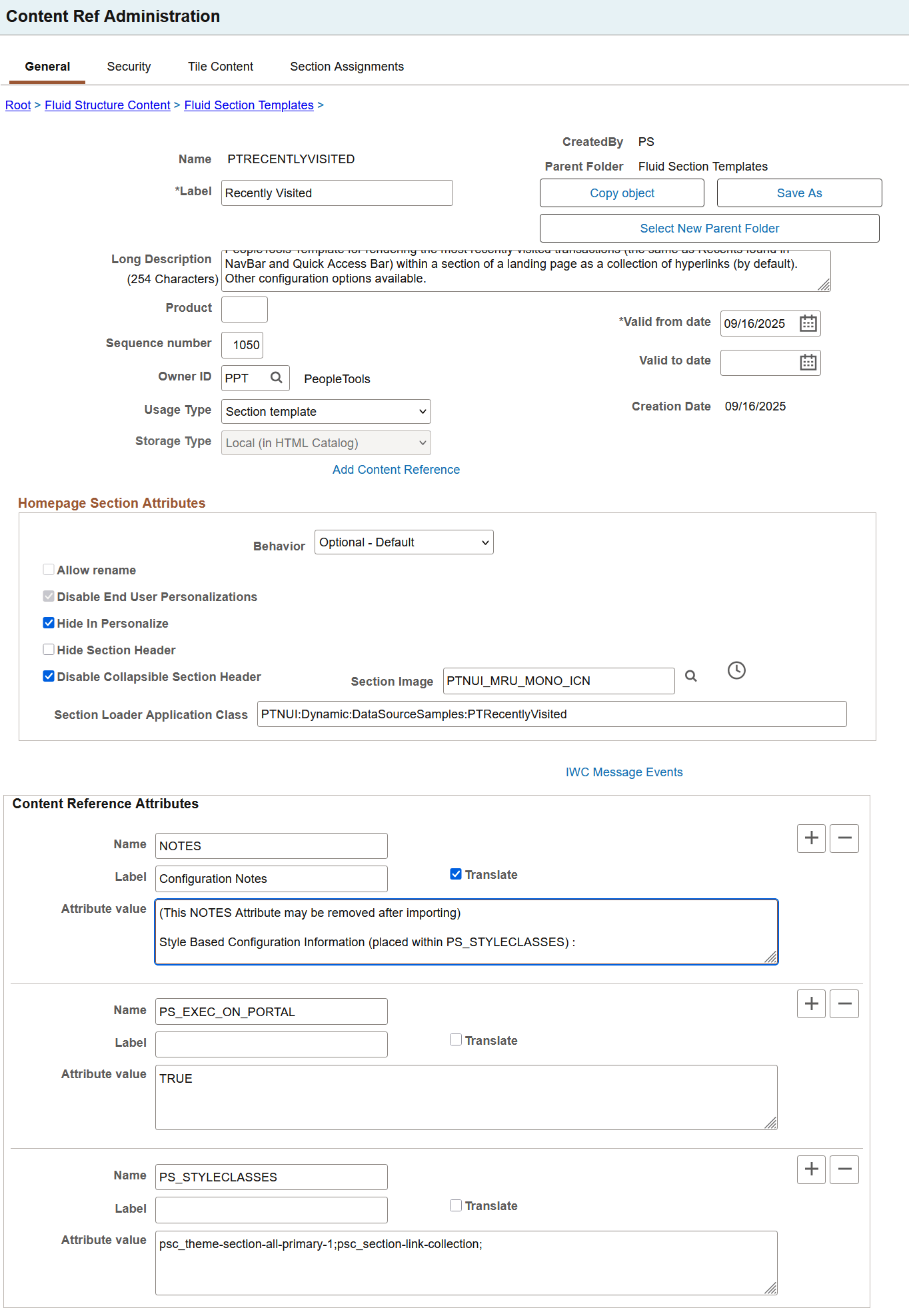The height and width of the screenshot is (1316, 909).
Task: Open the Usage Type dropdown
Action: [x=326, y=411]
